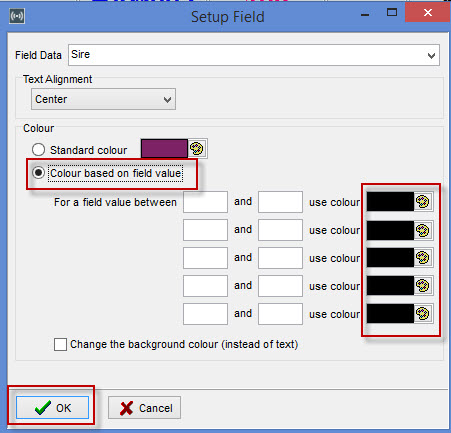Click the purple Standard colour swatch
This screenshot has height=433, width=451.
coord(164,148)
